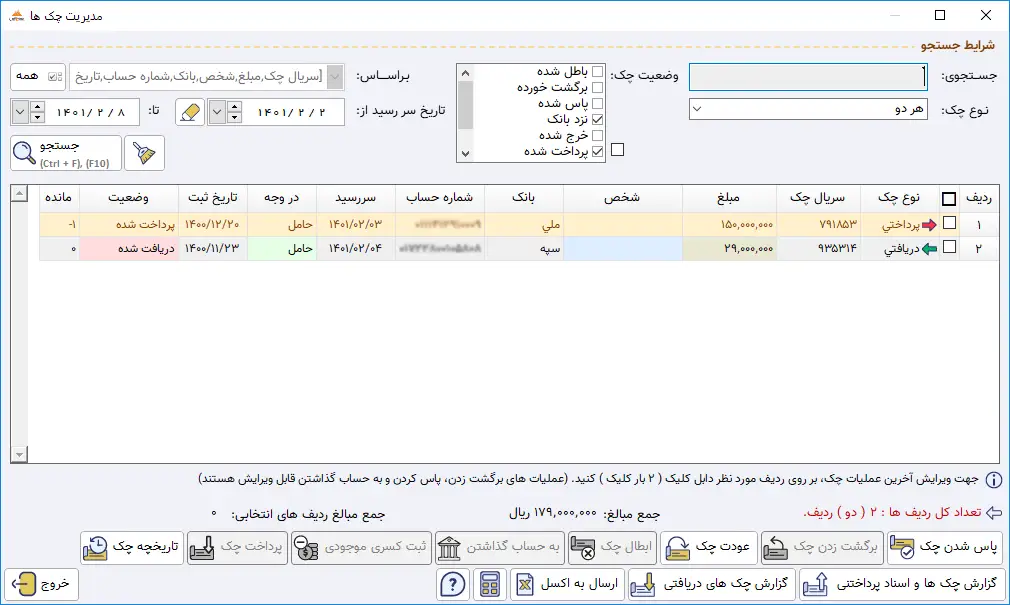
Task: Uncheck the نزد بانک status checkbox
Action: click(x=598, y=119)
